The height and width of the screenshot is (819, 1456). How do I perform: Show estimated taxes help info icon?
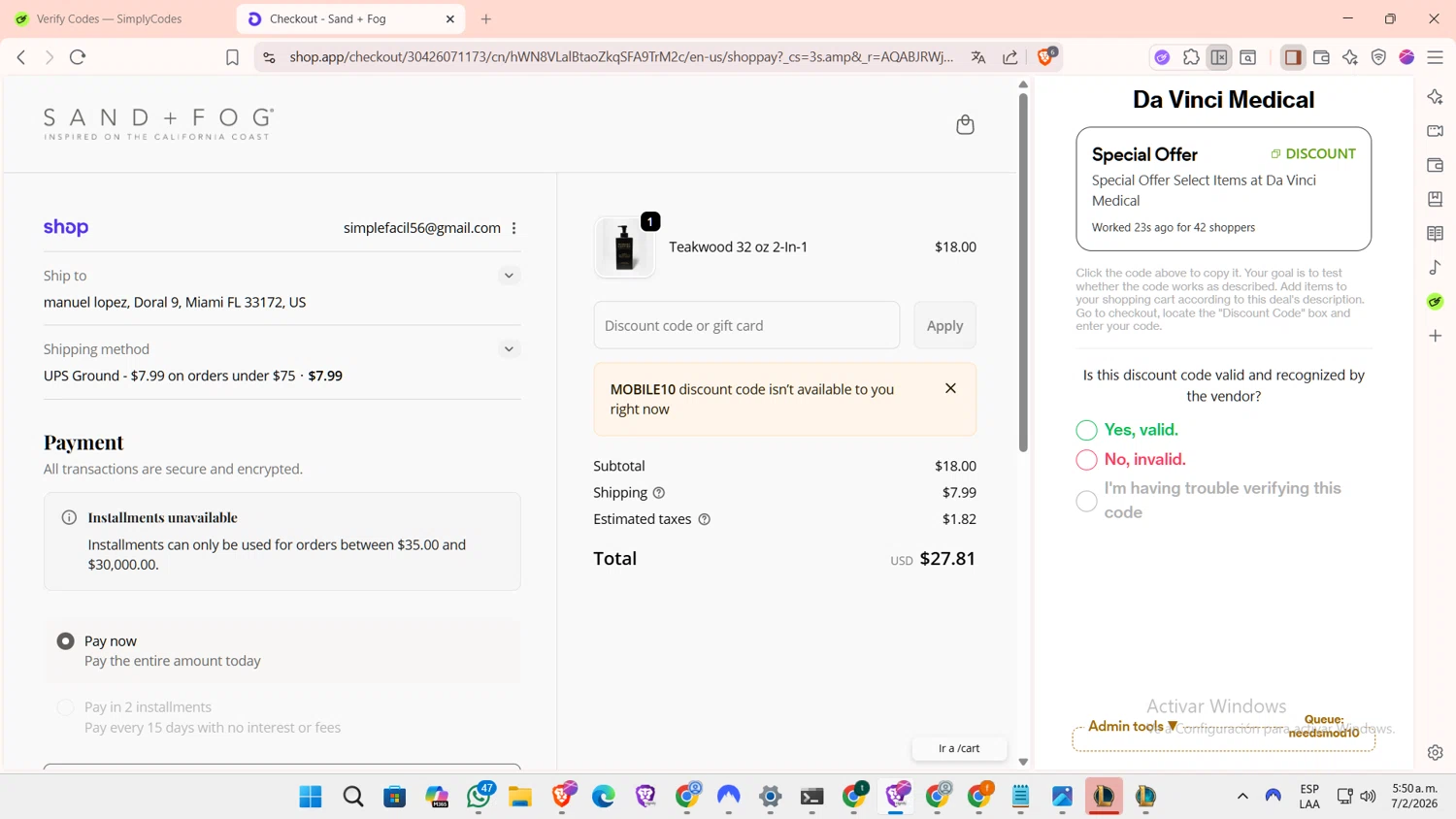pyautogui.click(x=705, y=519)
